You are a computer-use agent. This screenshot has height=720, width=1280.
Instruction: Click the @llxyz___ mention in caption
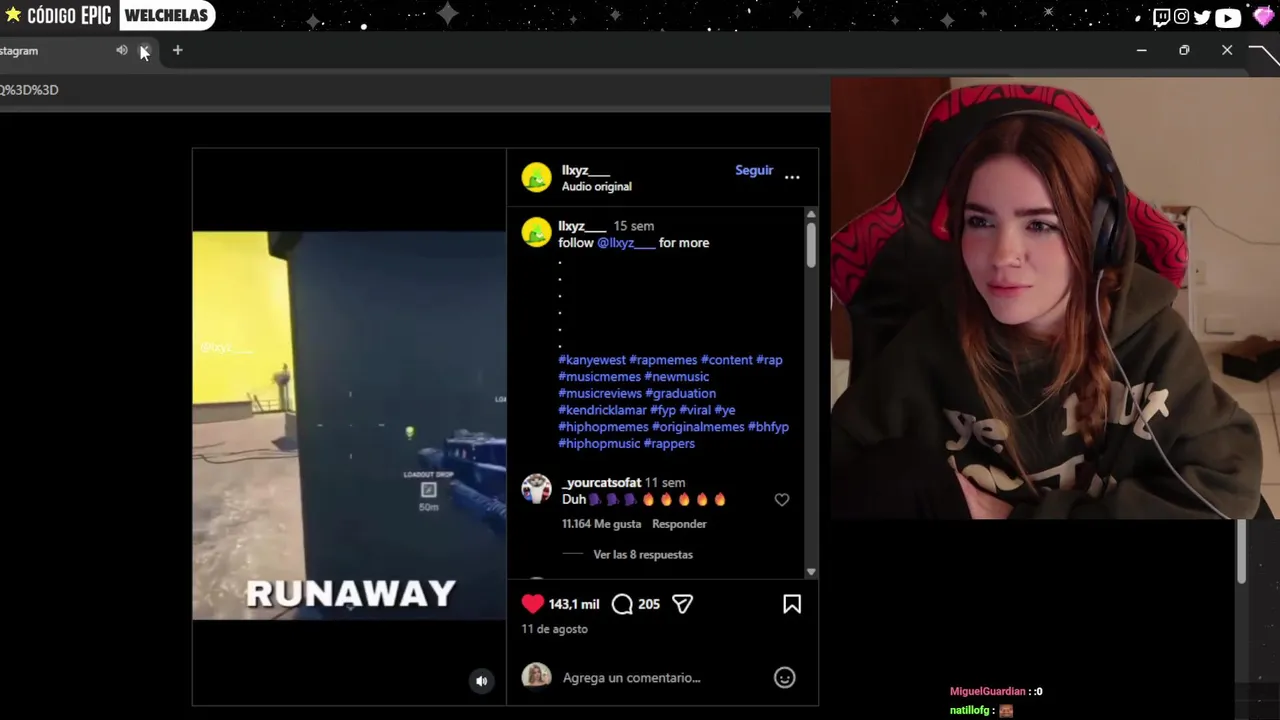pyautogui.click(x=626, y=243)
